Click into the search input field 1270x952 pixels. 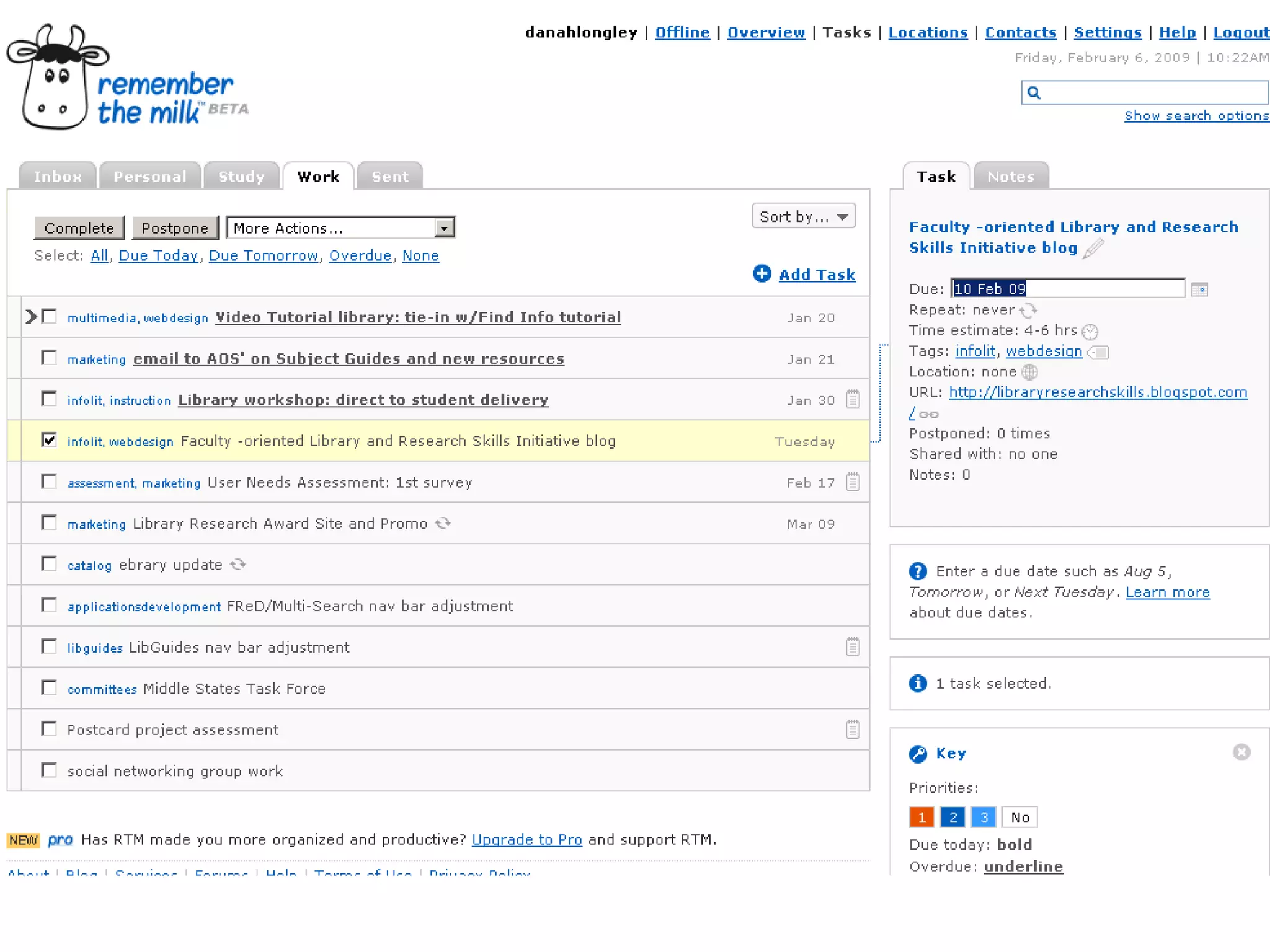(x=1153, y=93)
